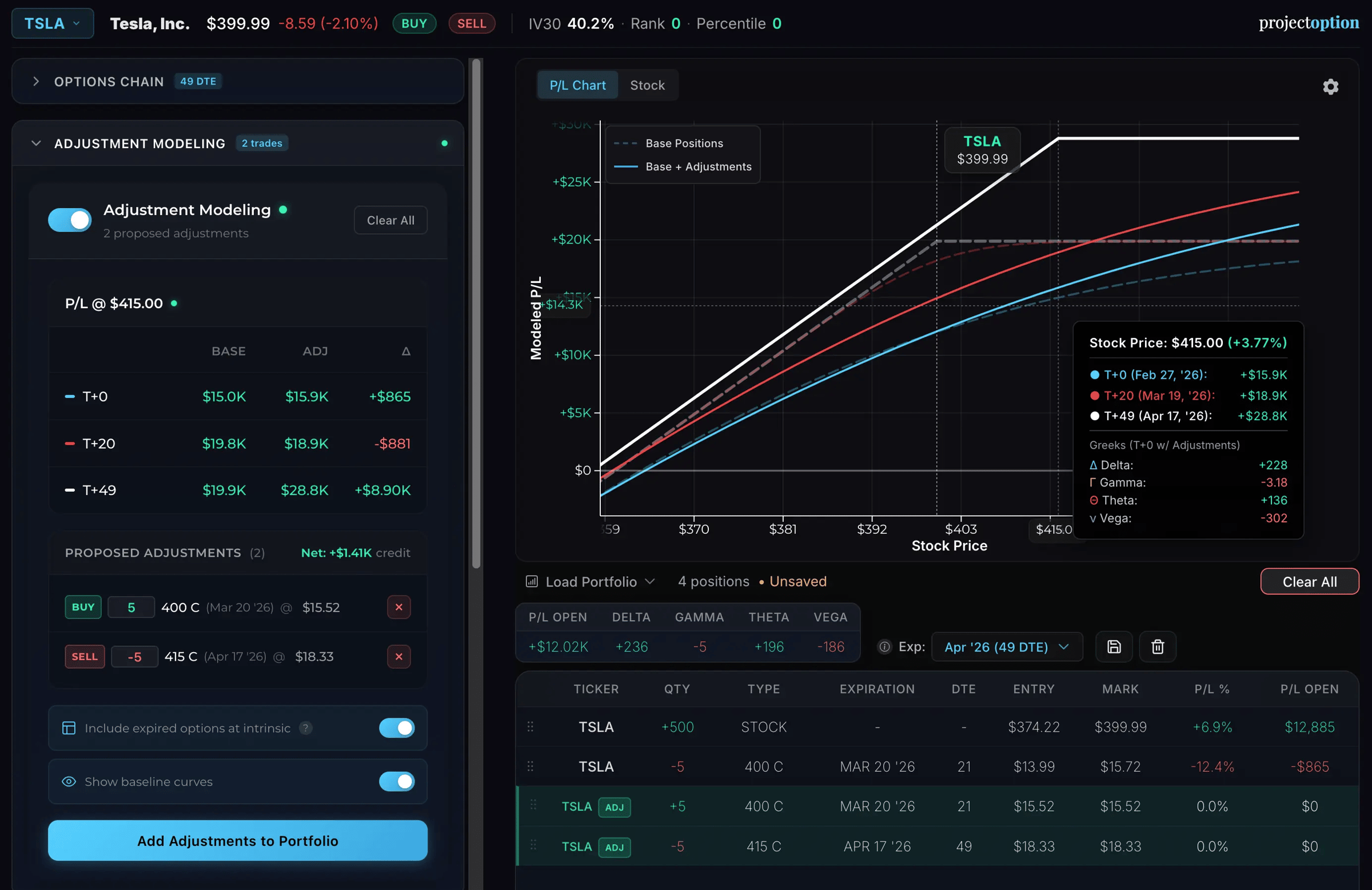This screenshot has height=890, width=1372.
Task: Click Add Adjustments to Portfolio button
Action: tap(237, 840)
